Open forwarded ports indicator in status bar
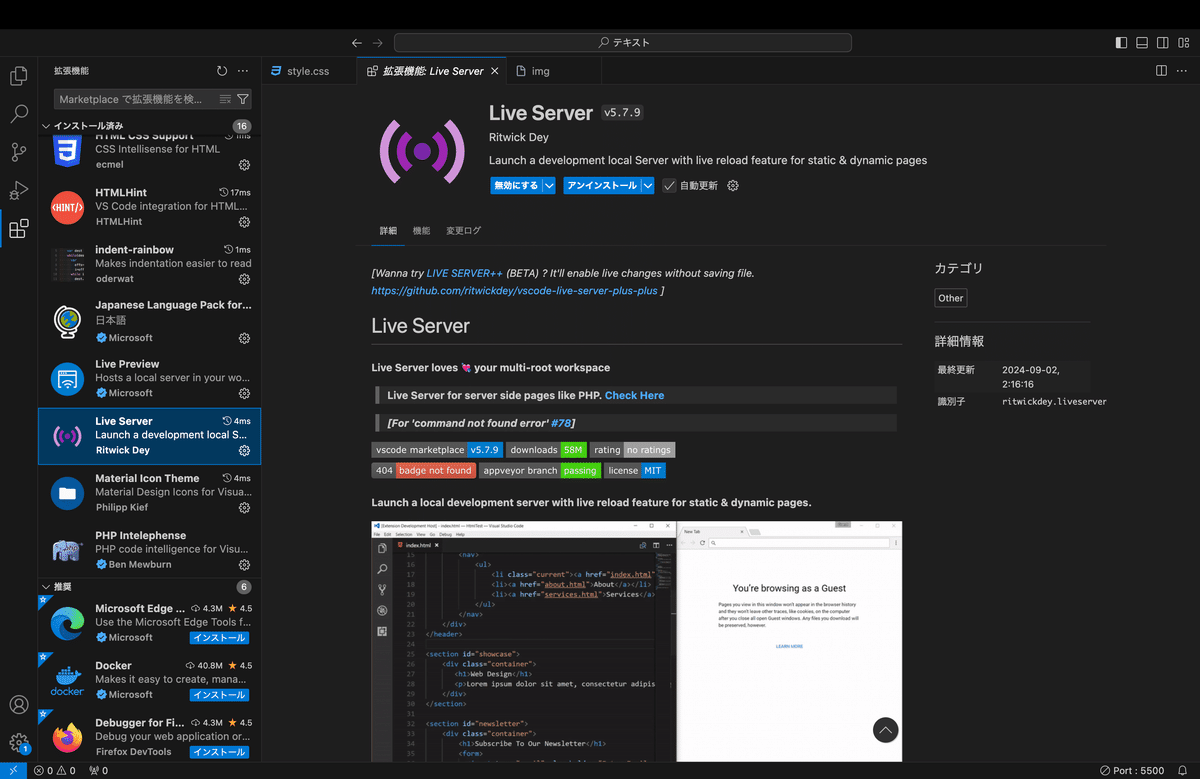Image resolution: width=1200 pixels, height=779 pixels. tap(98, 771)
